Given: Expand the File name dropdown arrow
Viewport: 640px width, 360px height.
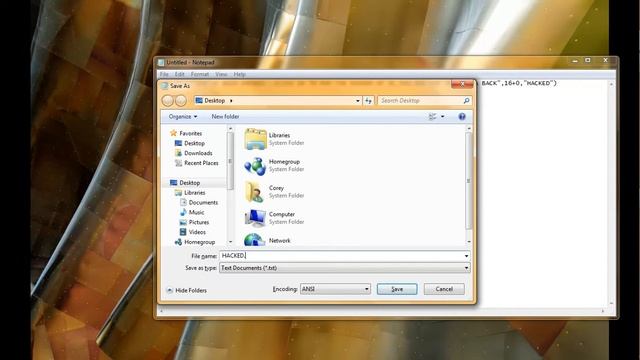Looking at the screenshot, I should [x=466, y=256].
